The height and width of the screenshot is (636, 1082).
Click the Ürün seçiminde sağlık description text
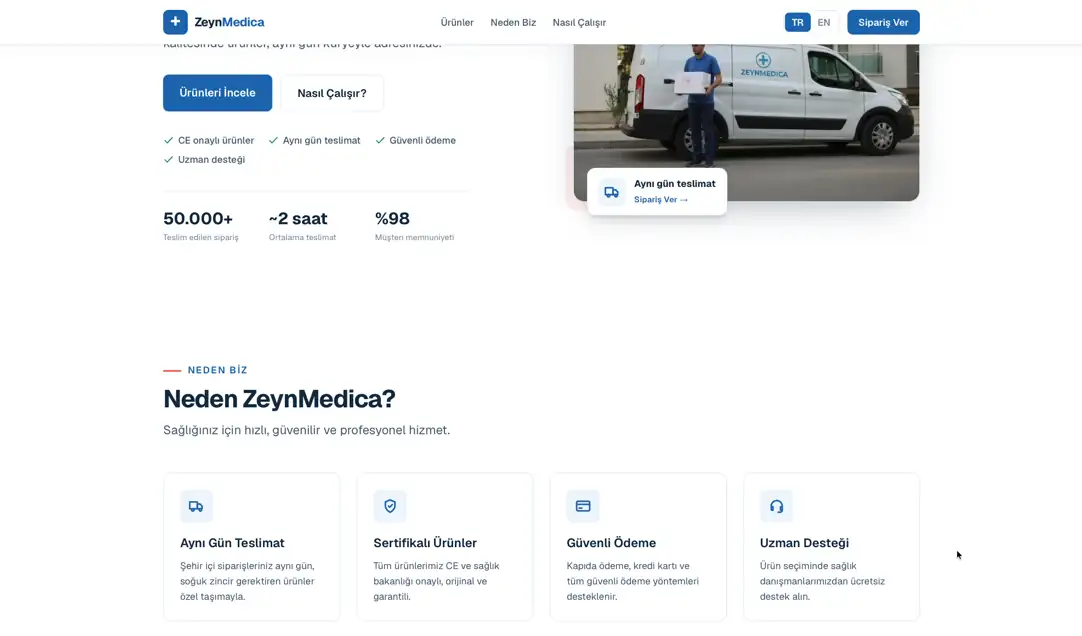click(x=822, y=581)
